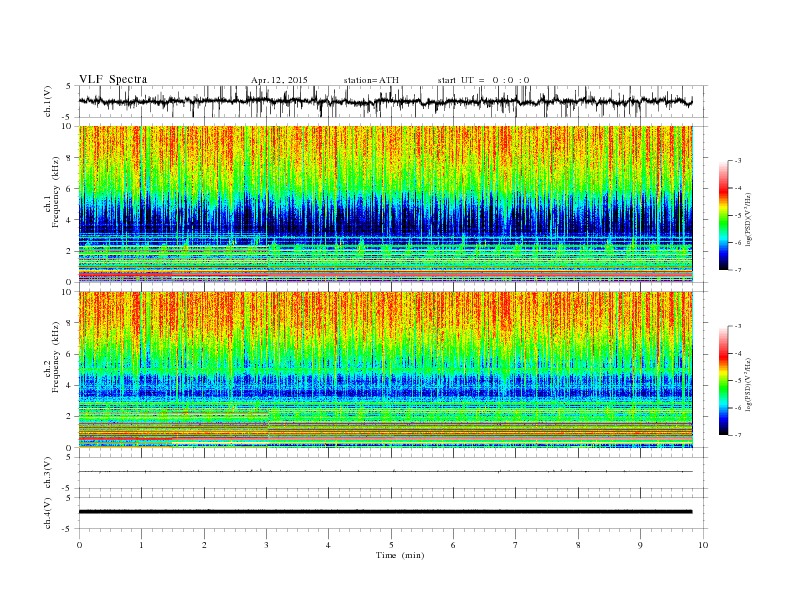
Task: Click the ch.1 spectrogram color scale bar
Action: [723, 215]
